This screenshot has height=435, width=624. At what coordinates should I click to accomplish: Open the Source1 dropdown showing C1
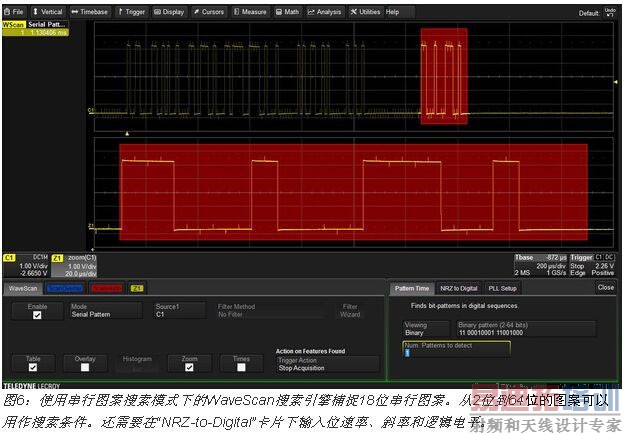[x=179, y=311]
